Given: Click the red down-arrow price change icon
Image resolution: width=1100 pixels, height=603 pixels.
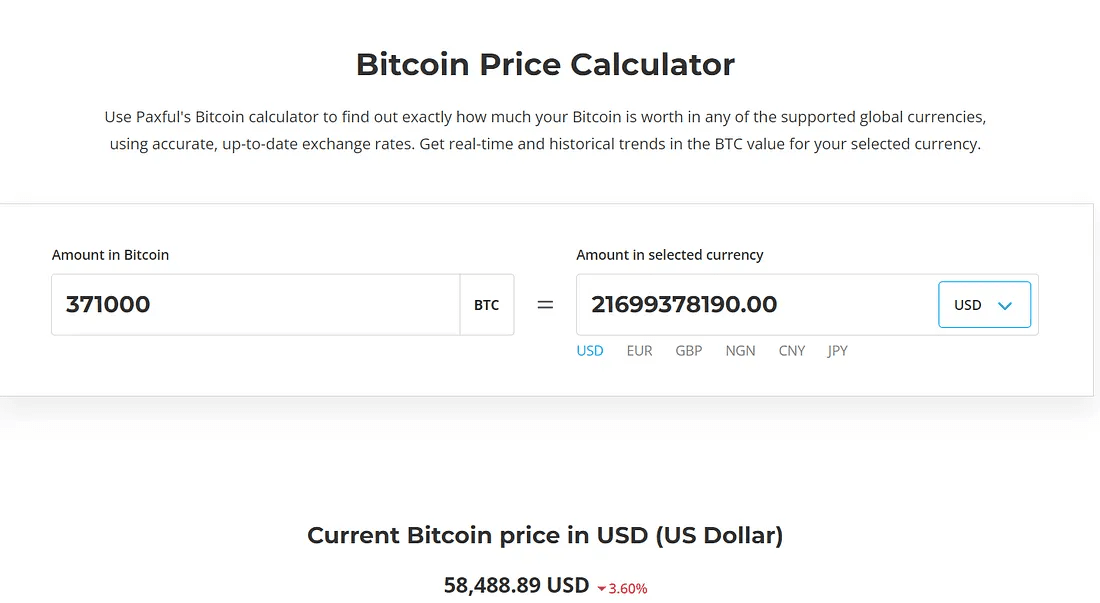Looking at the screenshot, I should pyautogui.click(x=602, y=589).
